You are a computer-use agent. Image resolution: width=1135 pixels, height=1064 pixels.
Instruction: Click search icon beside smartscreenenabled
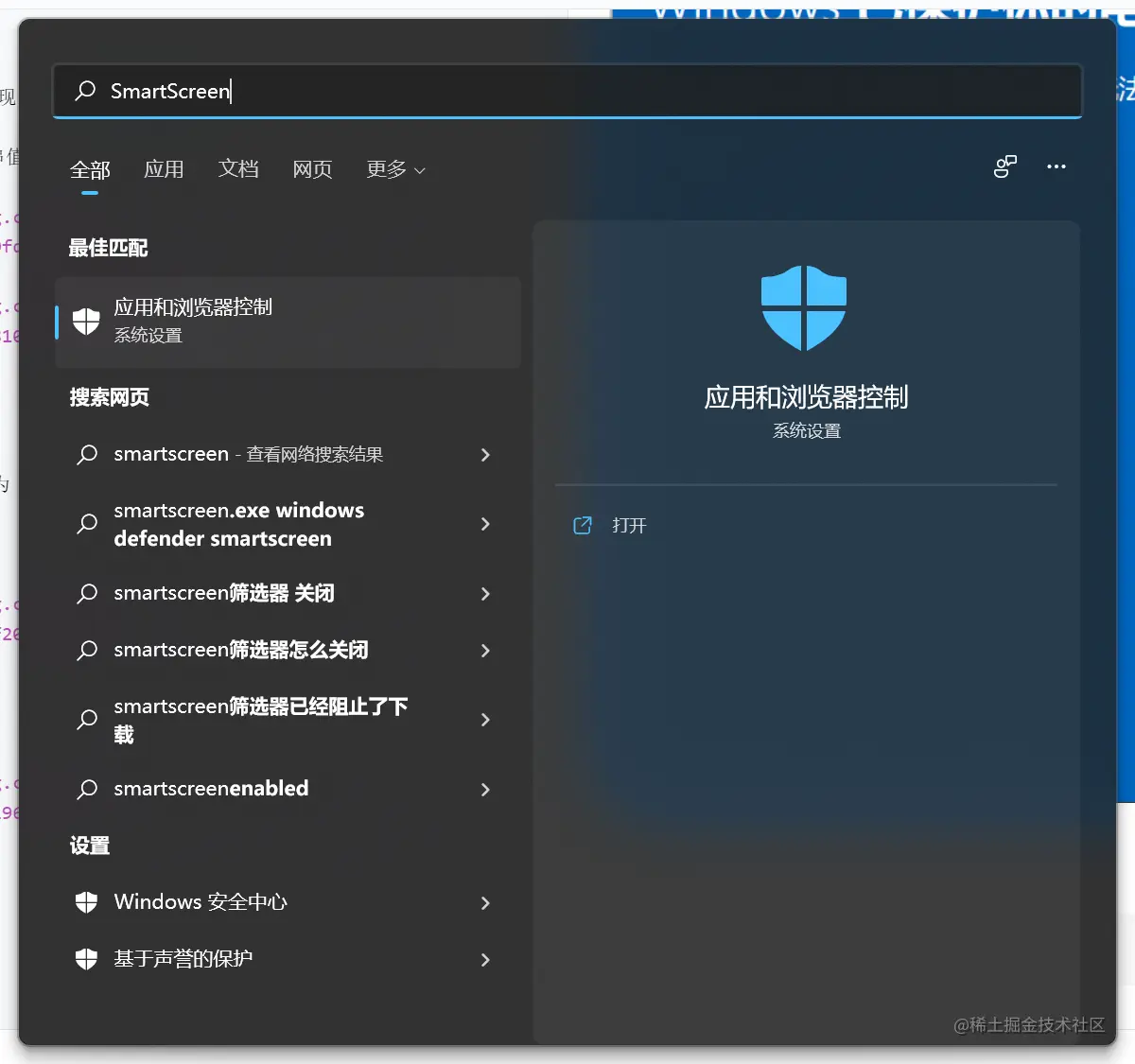coord(87,789)
